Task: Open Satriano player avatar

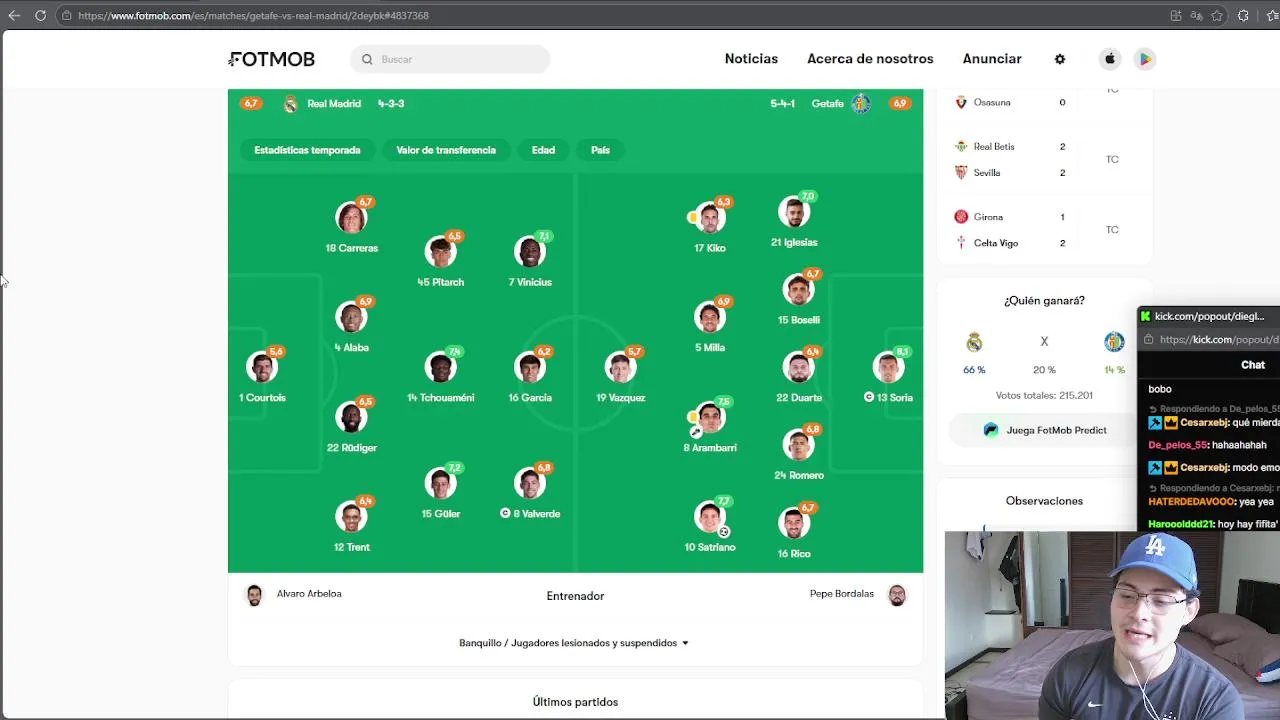Action: [x=710, y=517]
